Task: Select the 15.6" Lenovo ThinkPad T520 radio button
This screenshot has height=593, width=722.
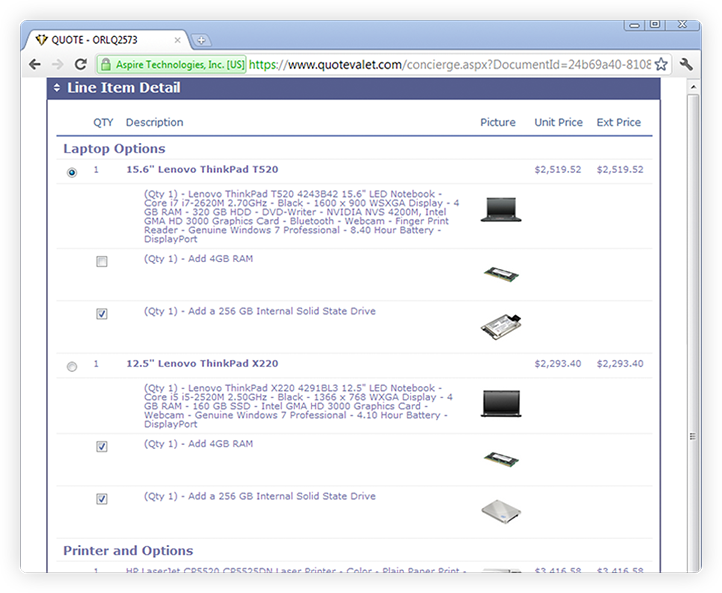Action: (x=72, y=172)
